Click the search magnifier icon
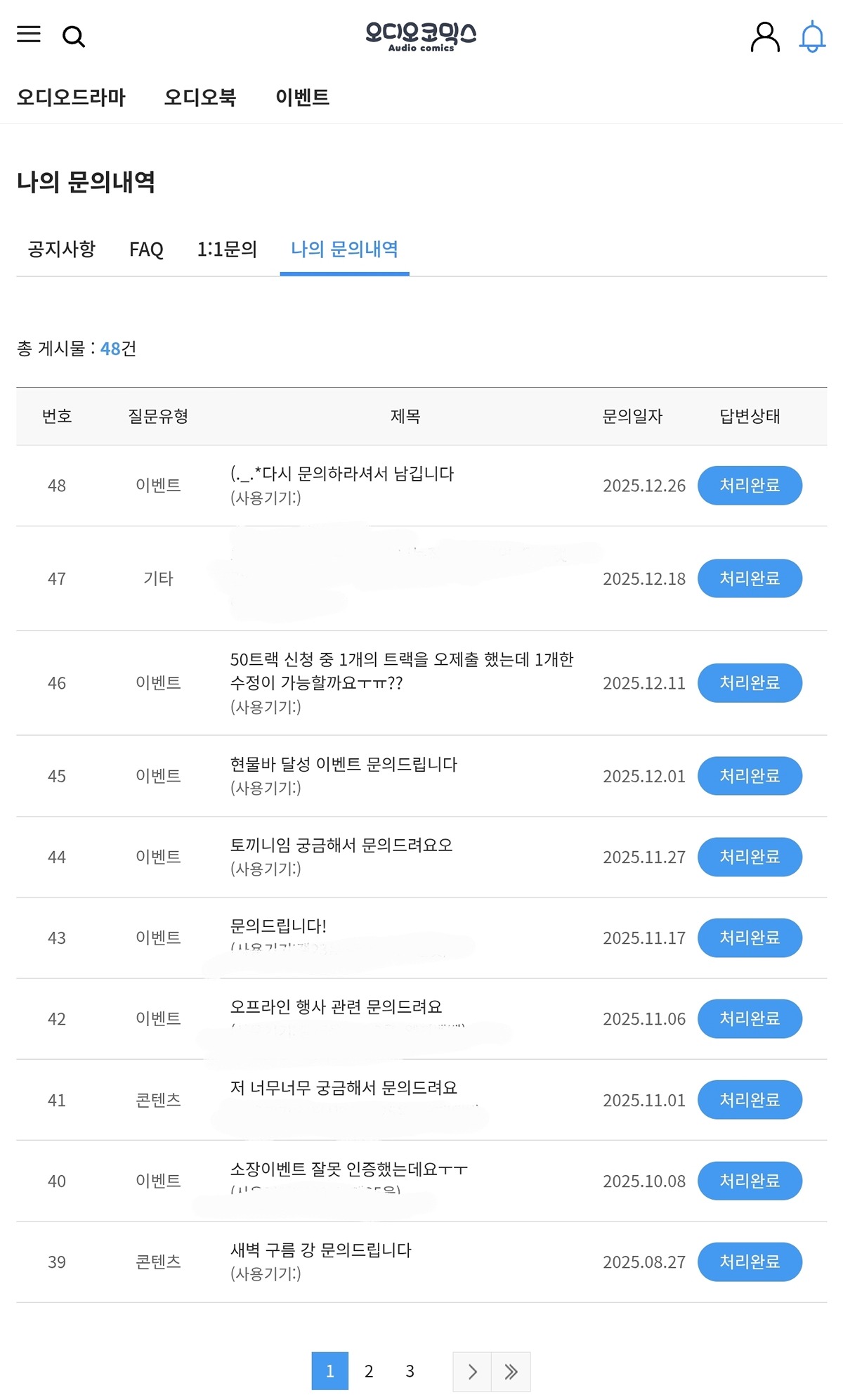843x1400 pixels. [74, 37]
